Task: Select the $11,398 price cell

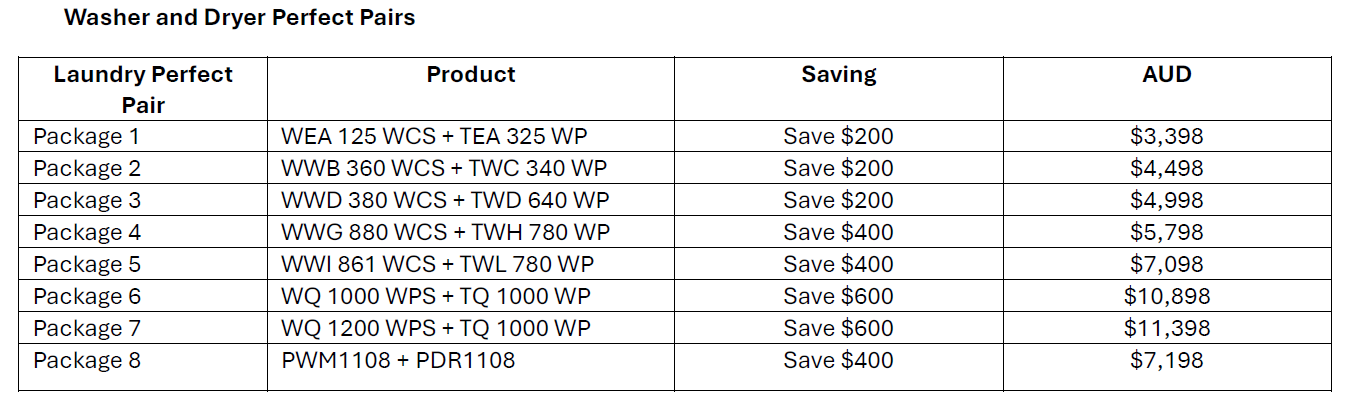Action: (1167, 328)
